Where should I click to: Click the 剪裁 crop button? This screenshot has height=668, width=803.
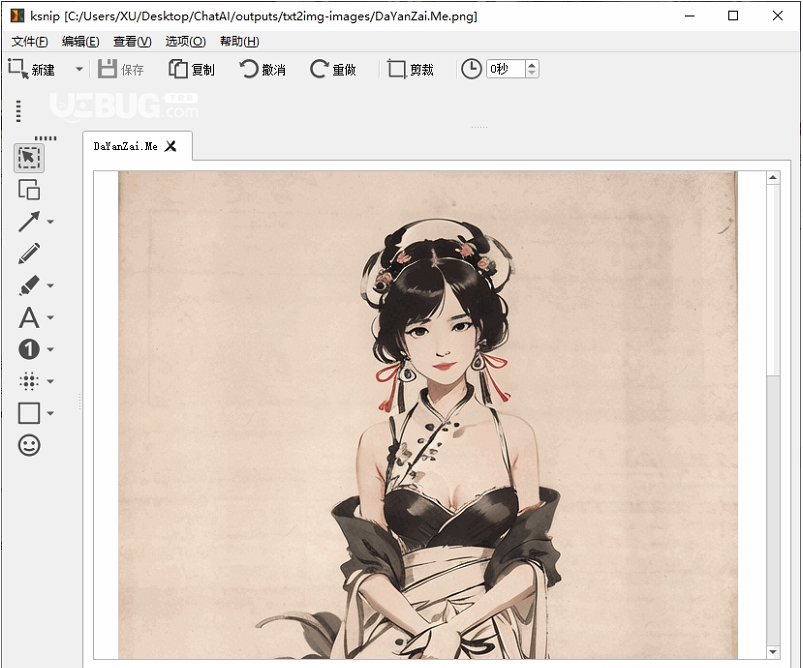[x=411, y=69]
